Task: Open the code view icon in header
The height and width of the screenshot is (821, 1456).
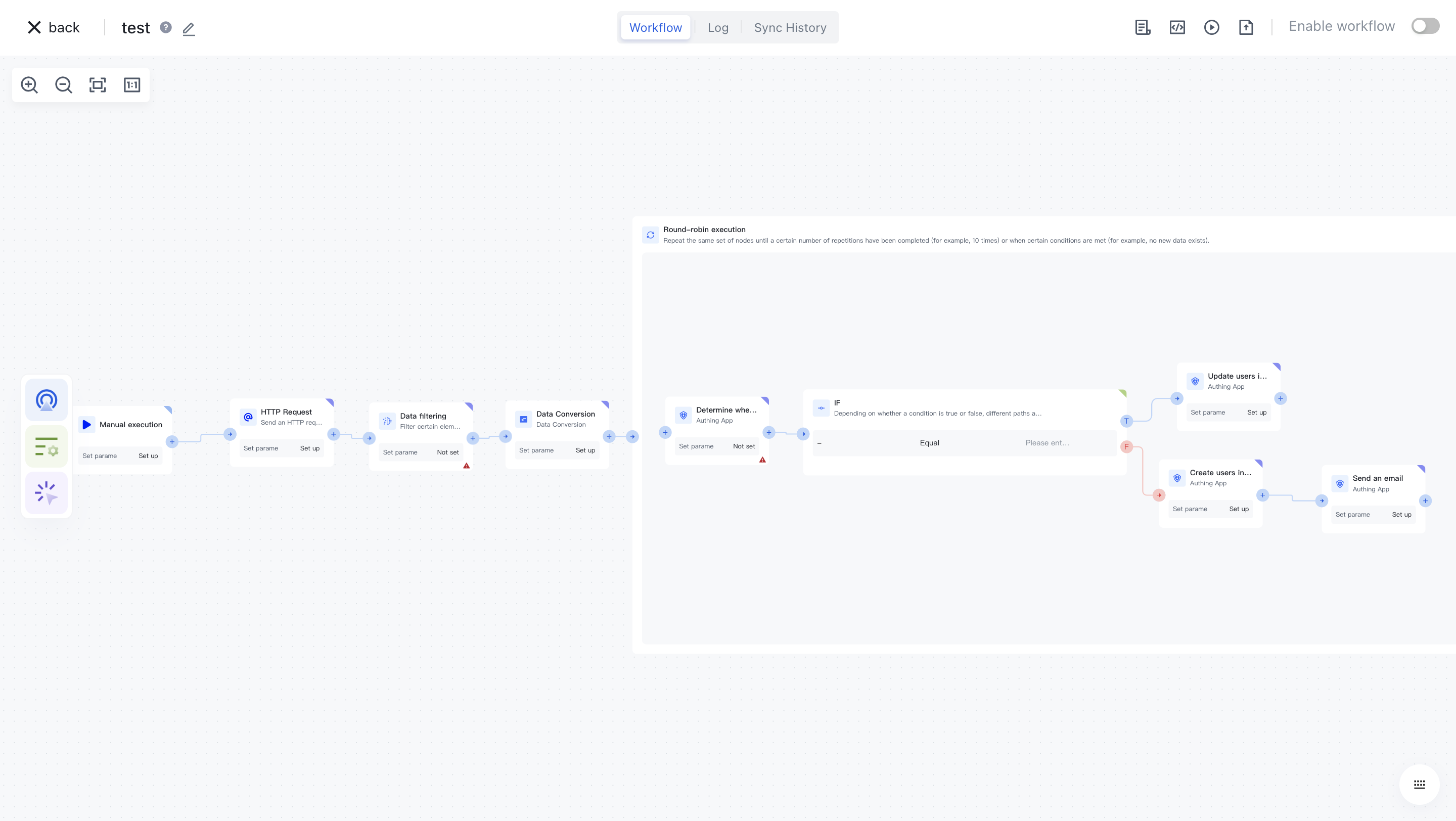Action: (1177, 27)
